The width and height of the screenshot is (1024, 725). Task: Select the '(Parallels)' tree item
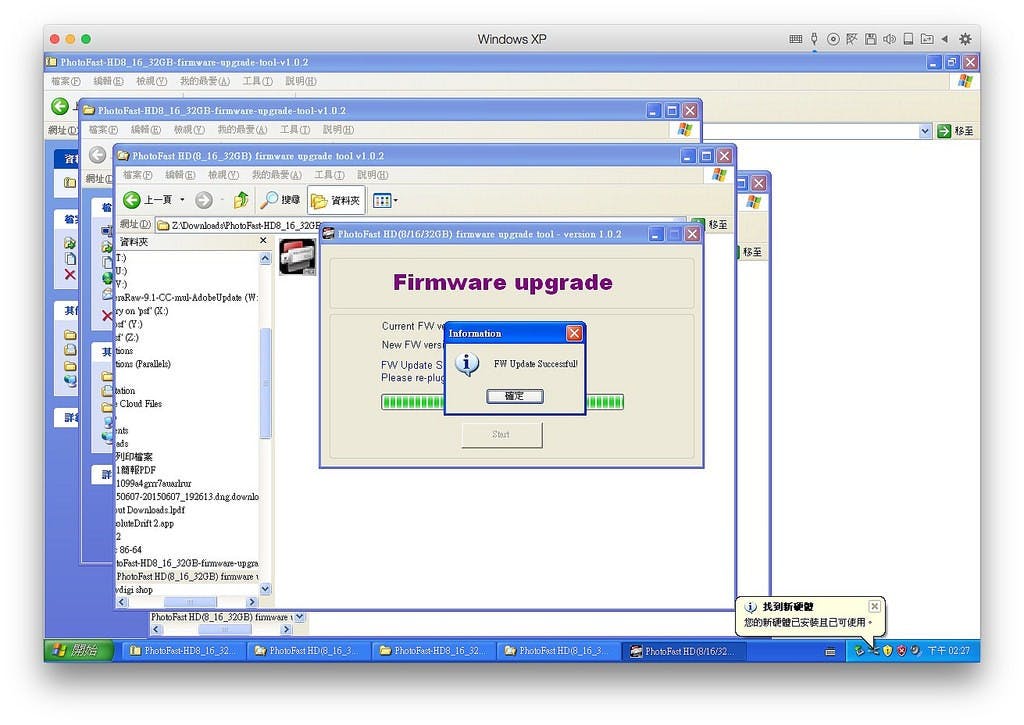pos(143,364)
